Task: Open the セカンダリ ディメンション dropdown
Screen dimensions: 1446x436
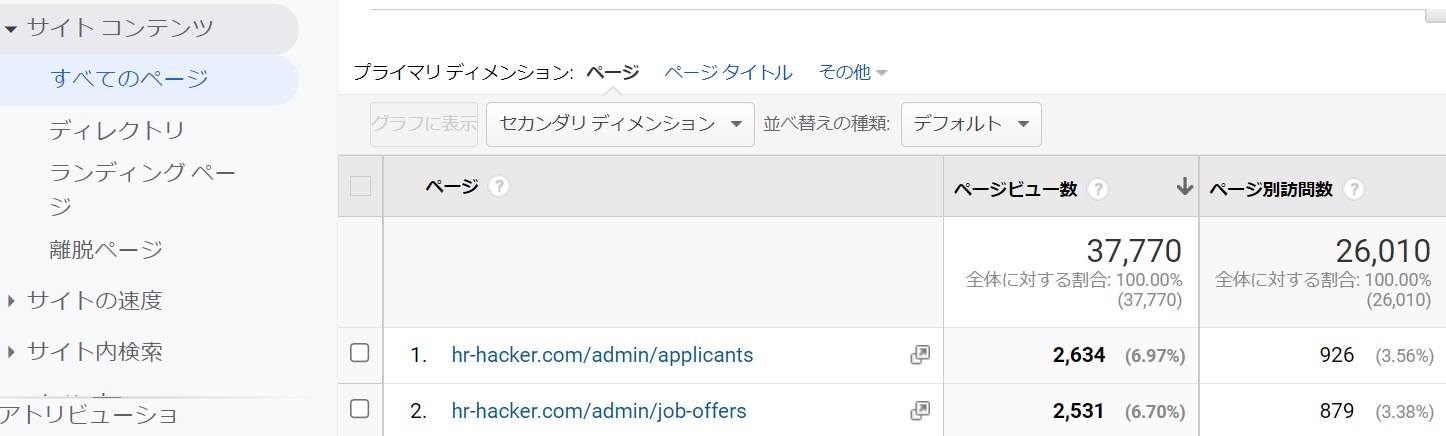Action: [620, 124]
